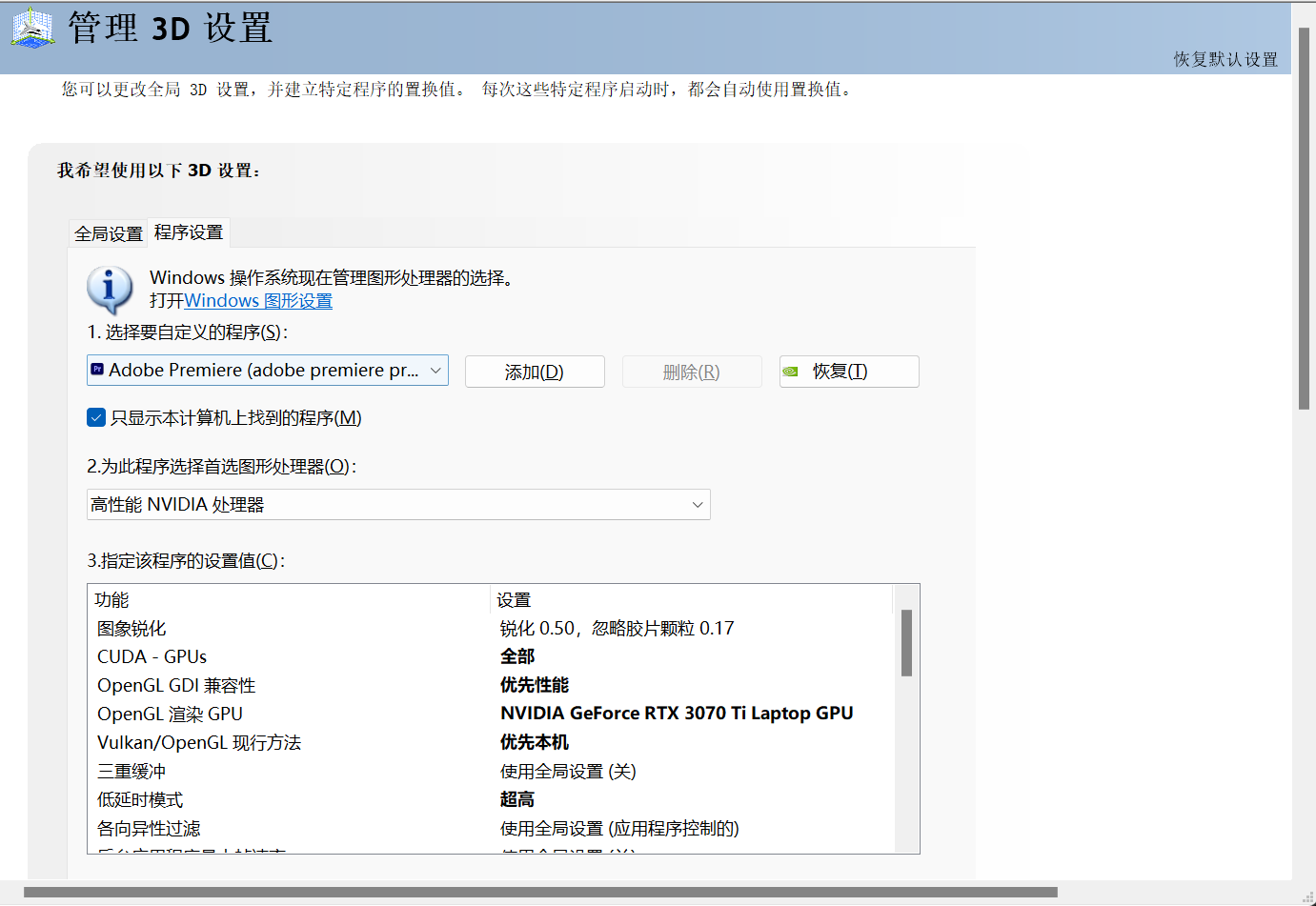Image resolution: width=1316 pixels, height=906 pixels.
Task: Click the settings list vertical scrollbar thumb
Action: coord(906,643)
